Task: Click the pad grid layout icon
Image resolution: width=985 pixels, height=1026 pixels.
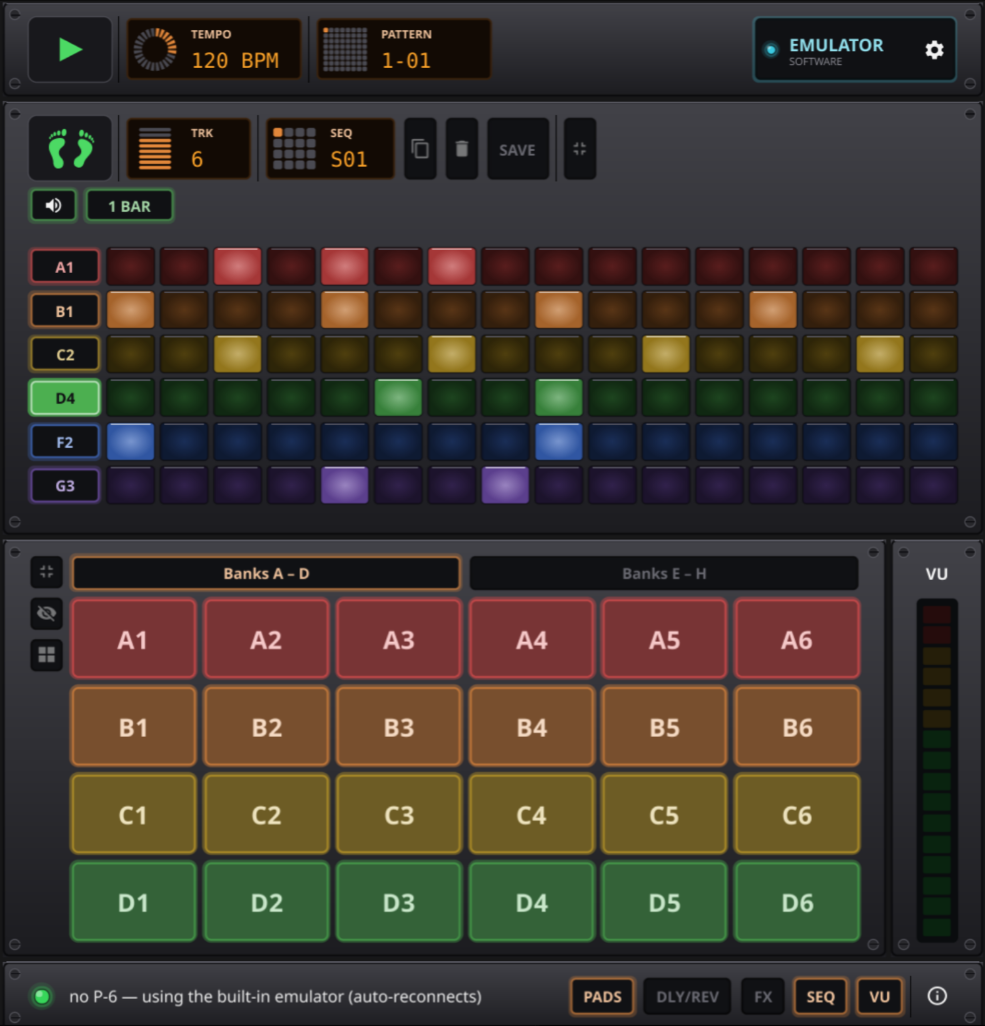Action: coord(46,654)
